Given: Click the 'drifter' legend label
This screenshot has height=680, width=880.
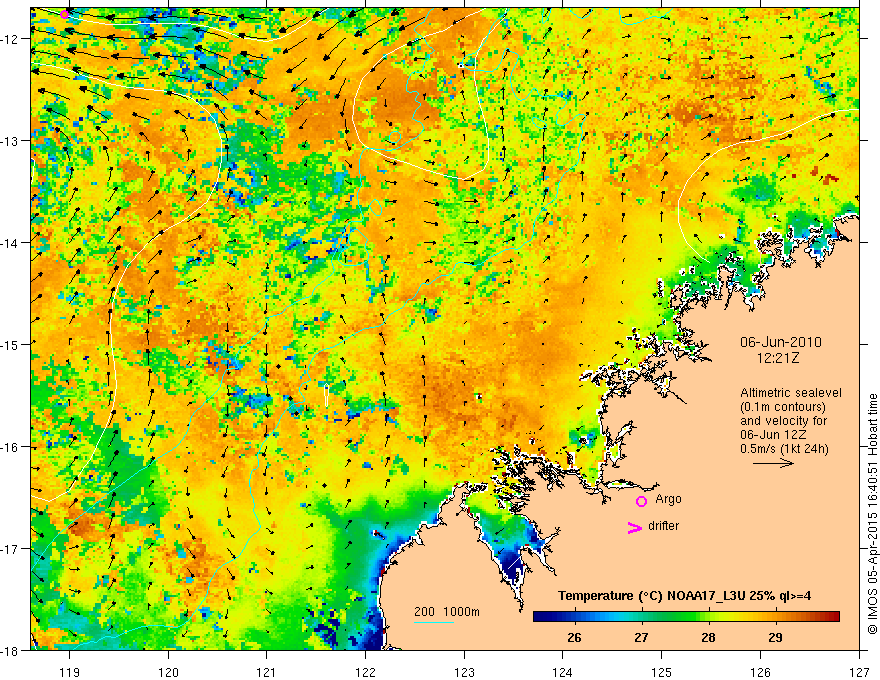Looking at the screenshot, I should click(x=663, y=526).
